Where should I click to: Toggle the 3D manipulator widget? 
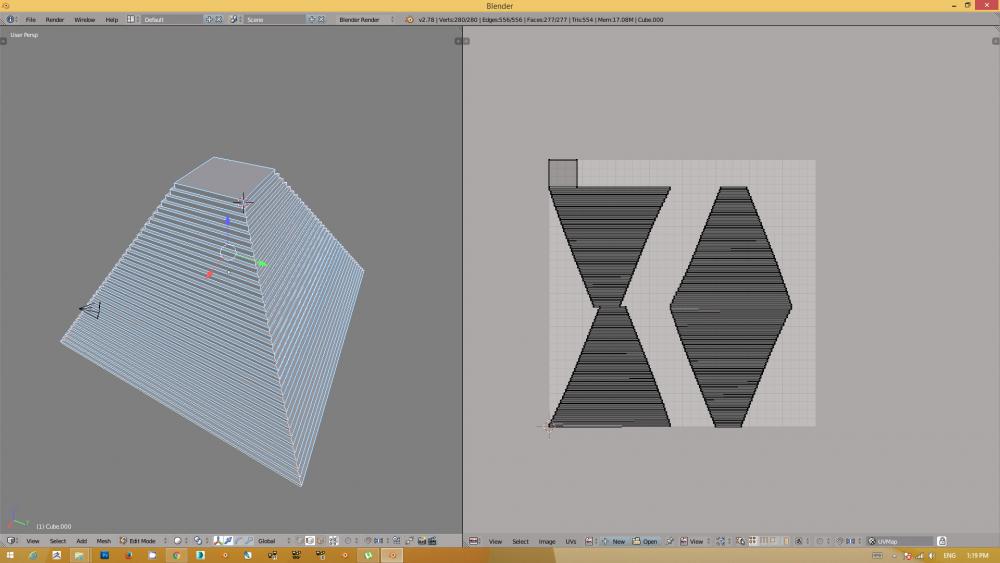[216, 541]
